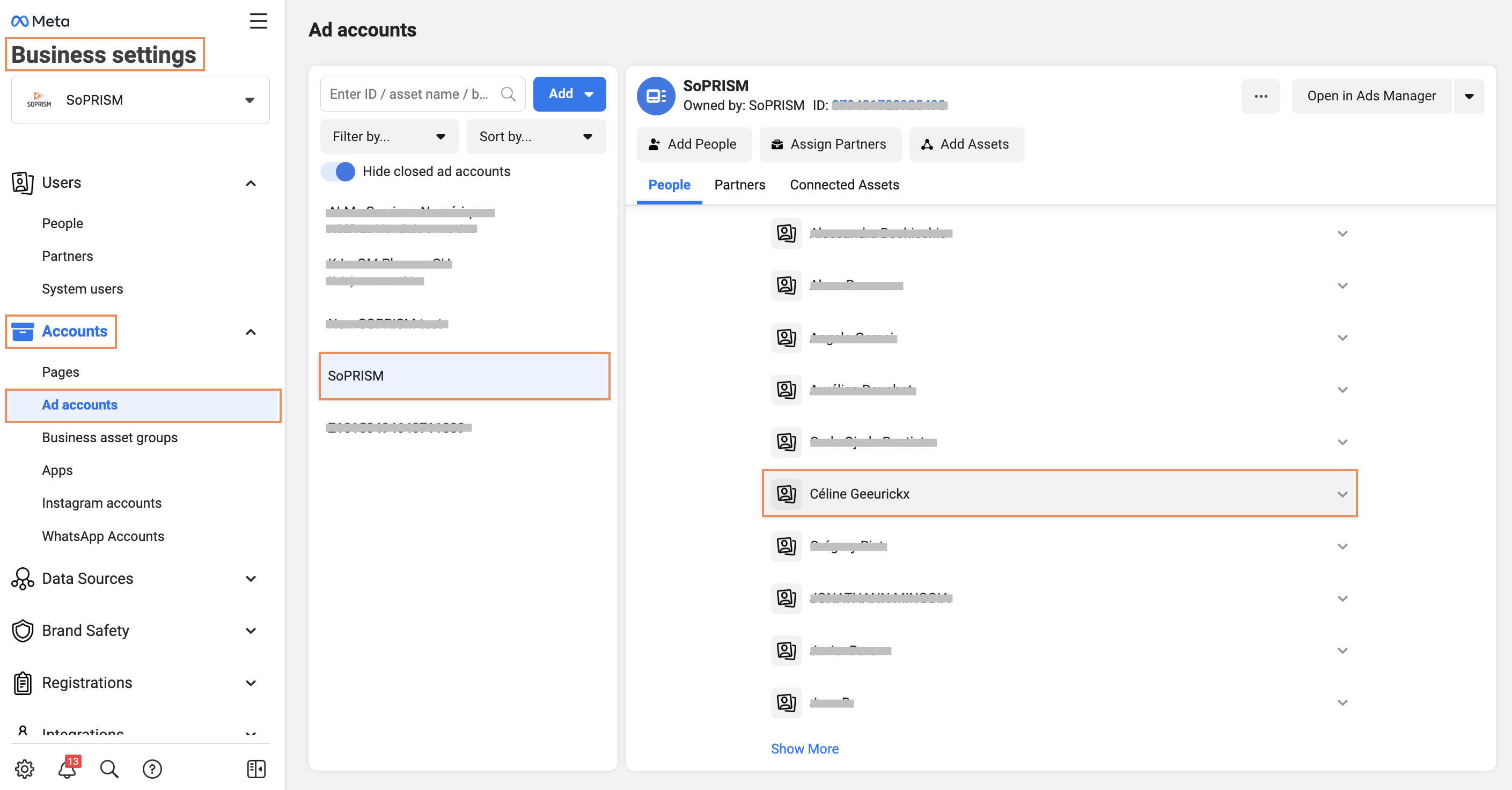This screenshot has width=1512, height=790.
Task: Click the Data Sources icon
Action: point(23,579)
